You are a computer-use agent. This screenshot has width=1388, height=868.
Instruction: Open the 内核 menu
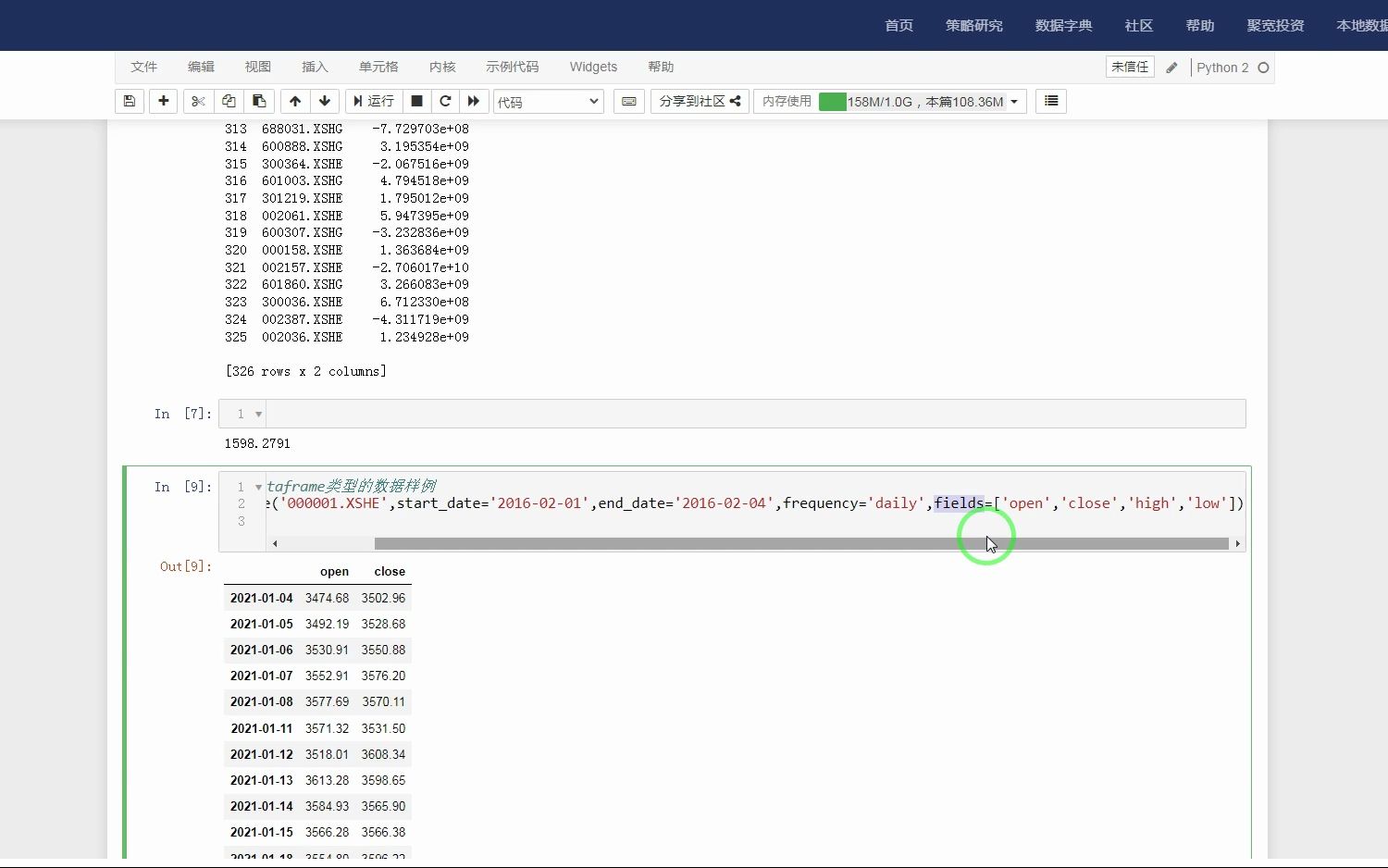coord(442,67)
